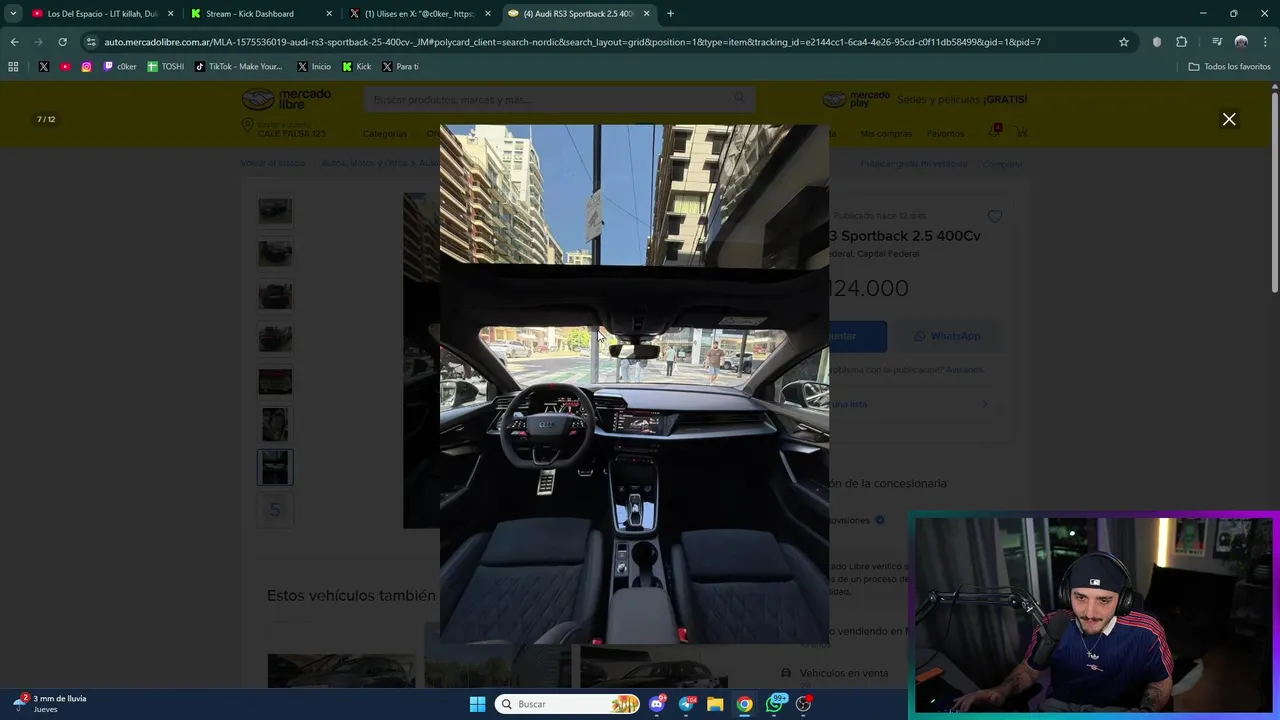Open the Mercado Play banner

click(x=924, y=99)
